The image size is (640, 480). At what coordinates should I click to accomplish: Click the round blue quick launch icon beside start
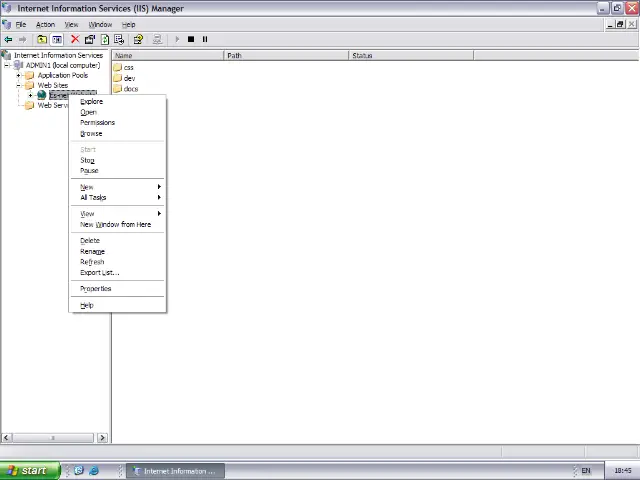79,470
